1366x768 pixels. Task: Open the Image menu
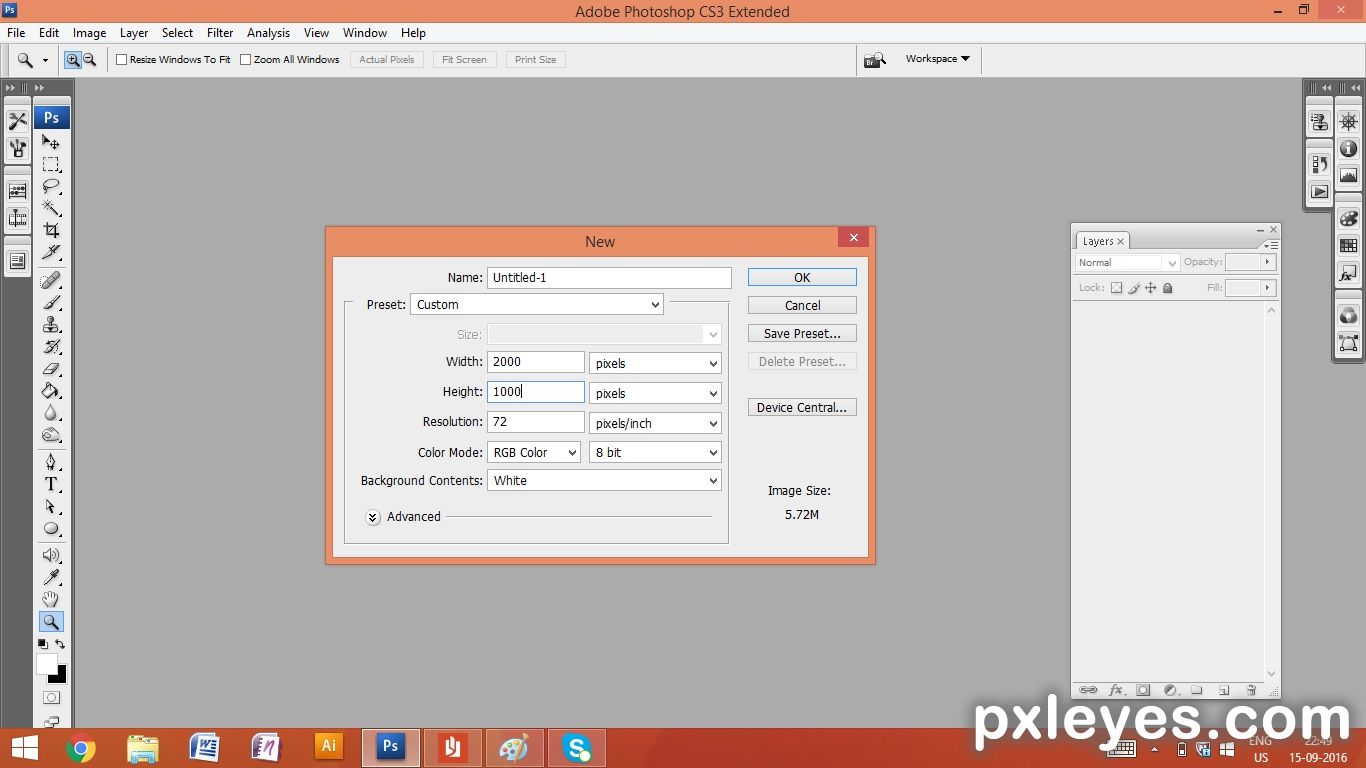point(89,33)
